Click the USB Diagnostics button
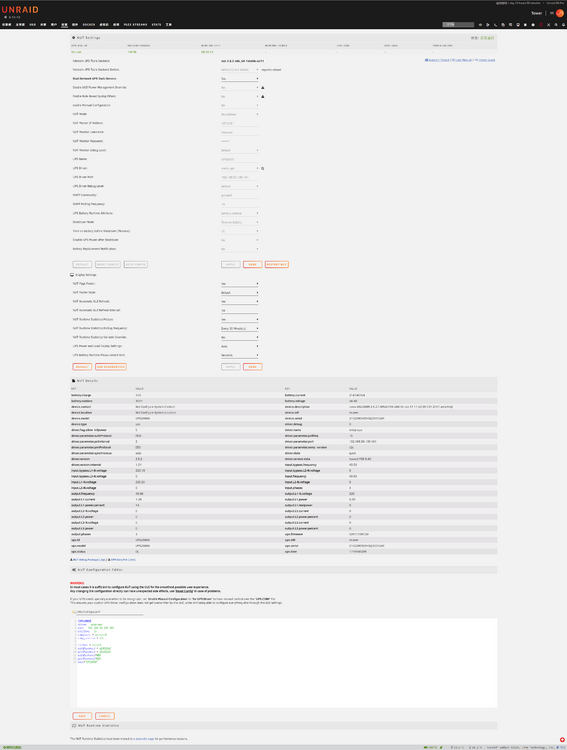Screen dimensions: 567x750 pos(111,367)
